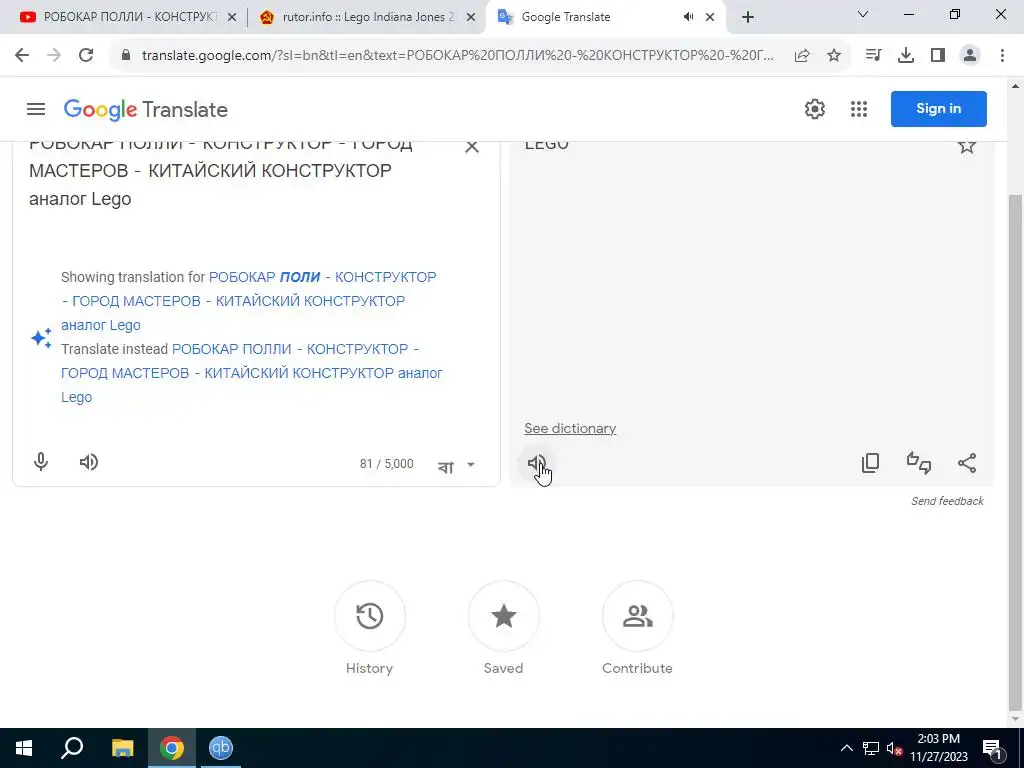
Task: Close the rutor.info tab
Action: [x=471, y=17]
